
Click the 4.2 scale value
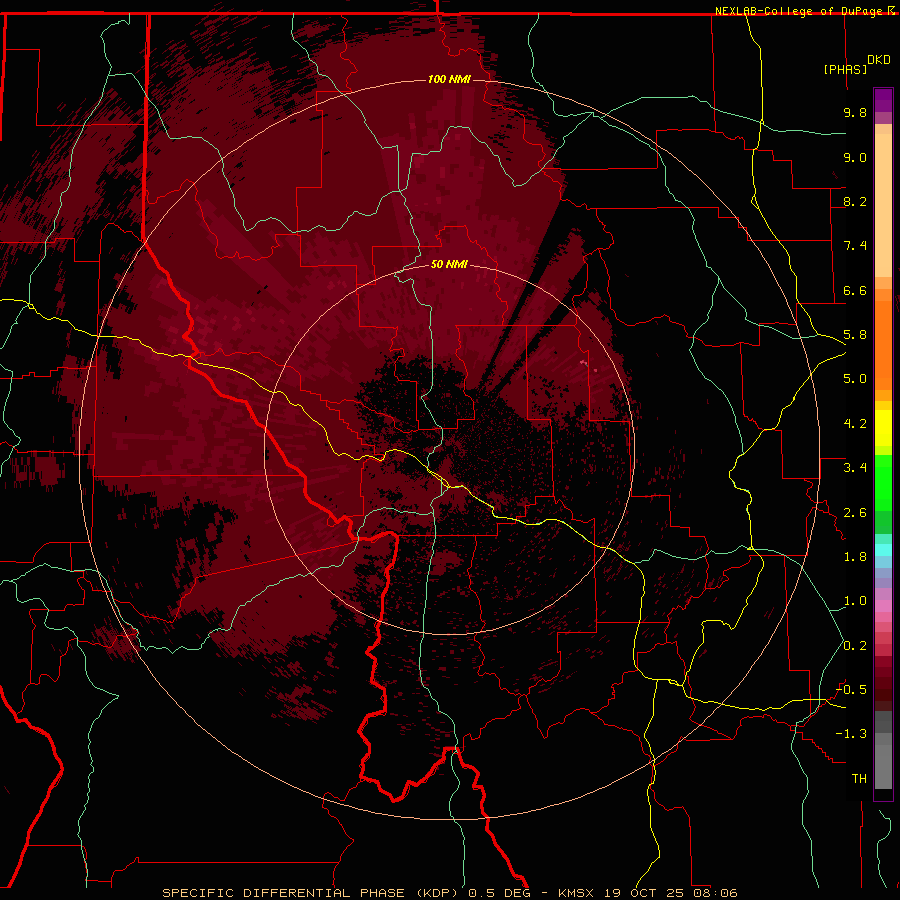(x=855, y=424)
